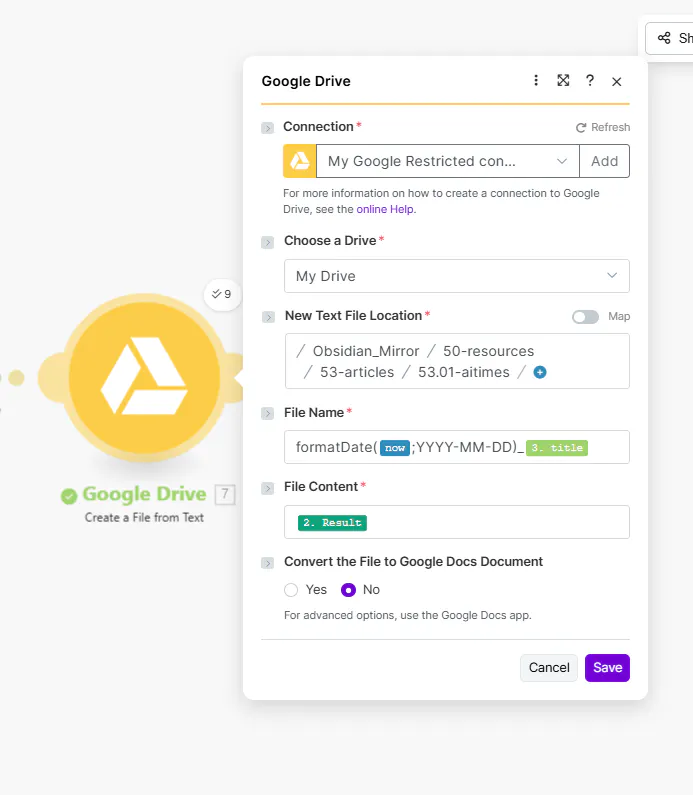Image resolution: width=693 pixels, height=795 pixels.
Task: Open the online Help link
Action: tap(385, 209)
